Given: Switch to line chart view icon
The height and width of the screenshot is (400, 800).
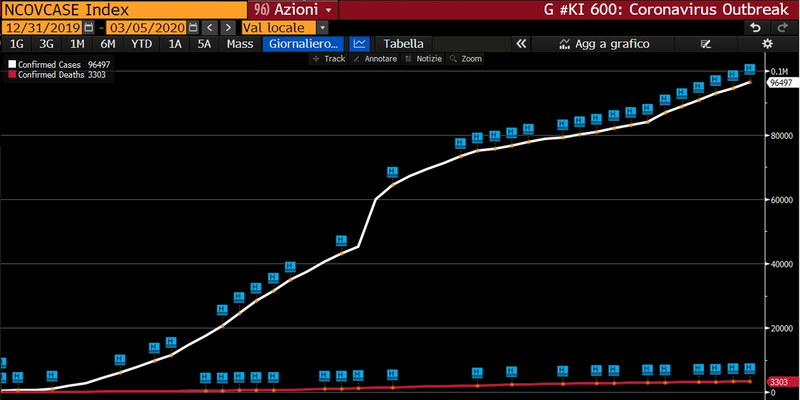Looking at the screenshot, I should [360, 44].
